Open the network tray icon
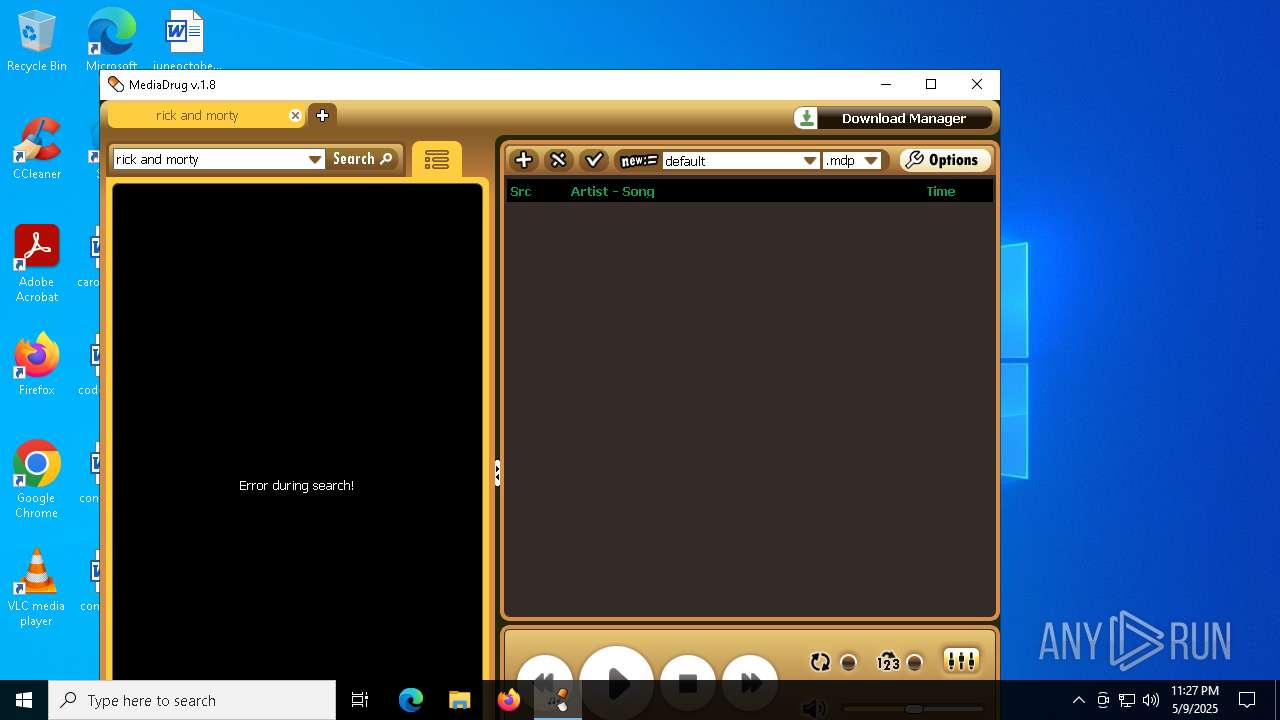Viewport: 1280px width, 720px height. 1127,700
